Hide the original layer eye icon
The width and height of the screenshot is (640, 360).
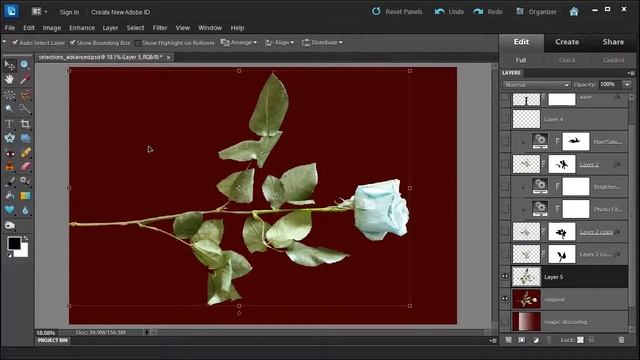pos(505,299)
